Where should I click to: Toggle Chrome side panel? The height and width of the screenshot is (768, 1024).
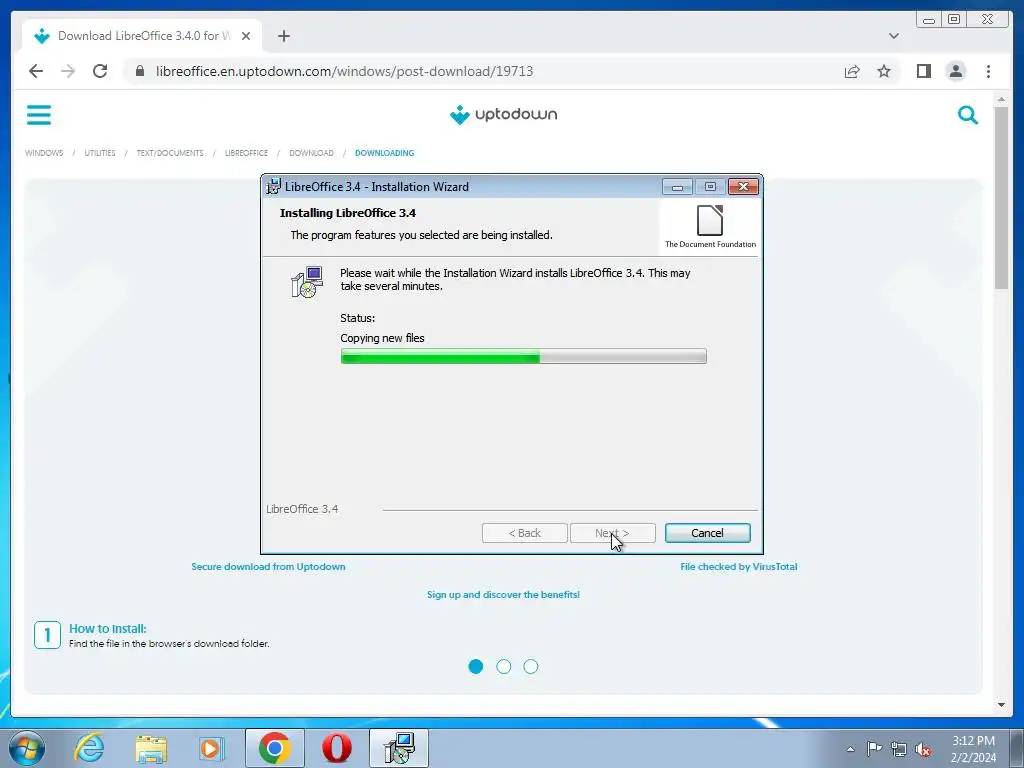coord(923,71)
